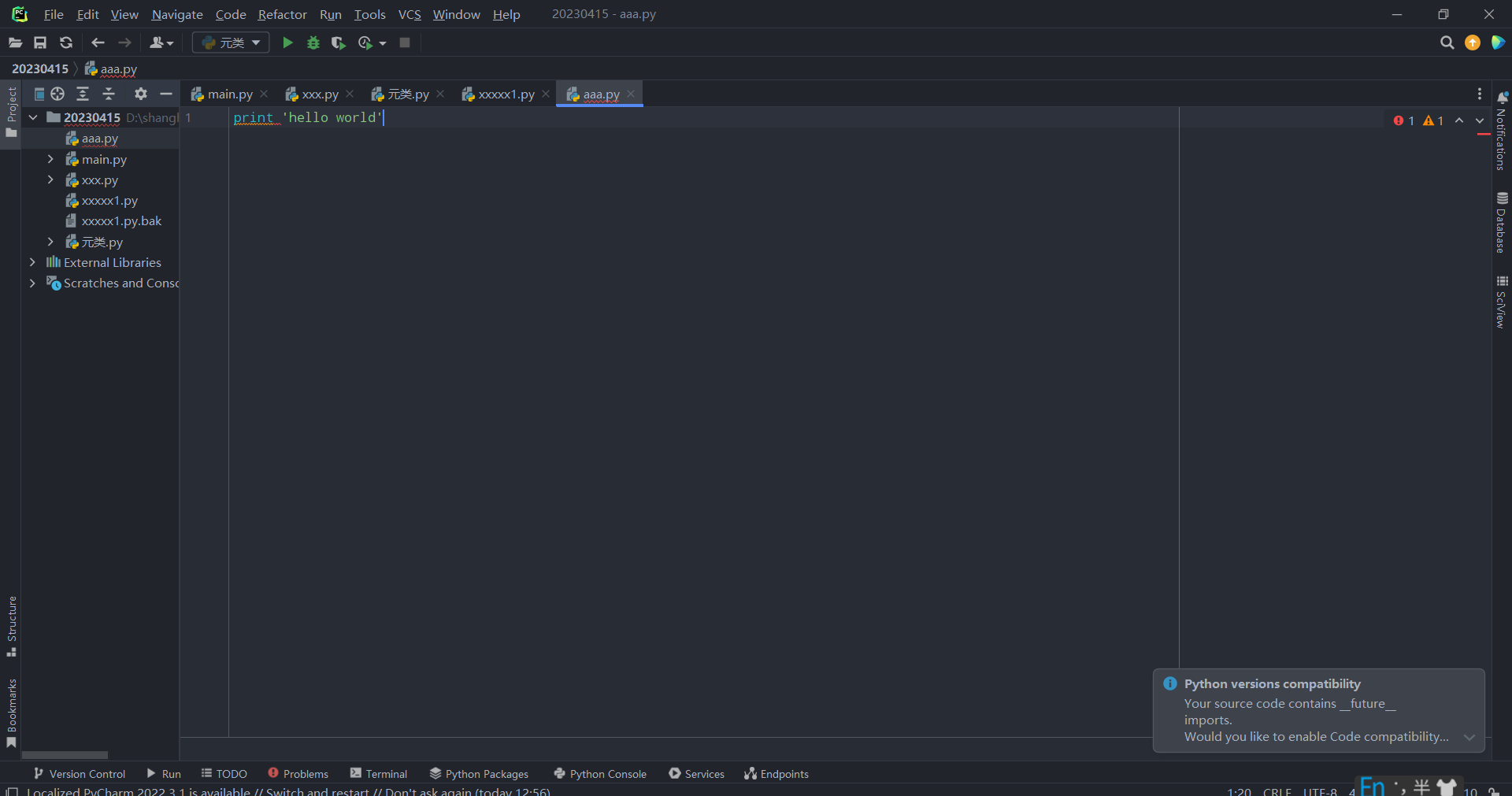This screenshot has height=796, width=1512.
Task: Open the Python Packages tool window
Action: (x=479, y=774)
